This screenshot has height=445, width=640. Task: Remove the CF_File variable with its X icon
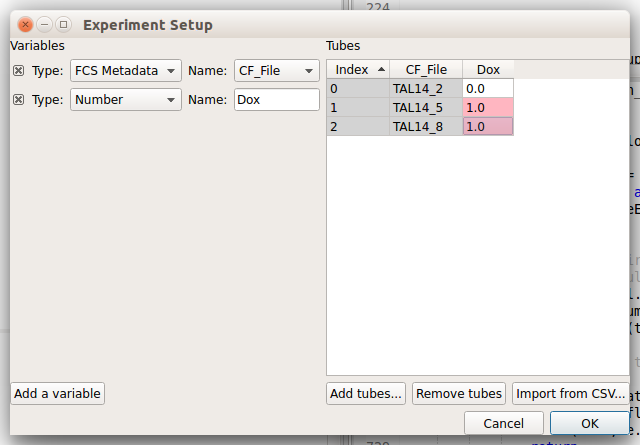coord(18,71)
